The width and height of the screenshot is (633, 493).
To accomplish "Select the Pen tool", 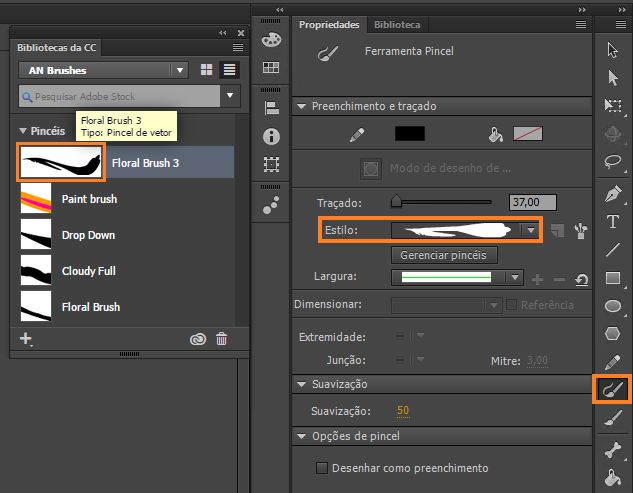I will (x=613, y=194).
